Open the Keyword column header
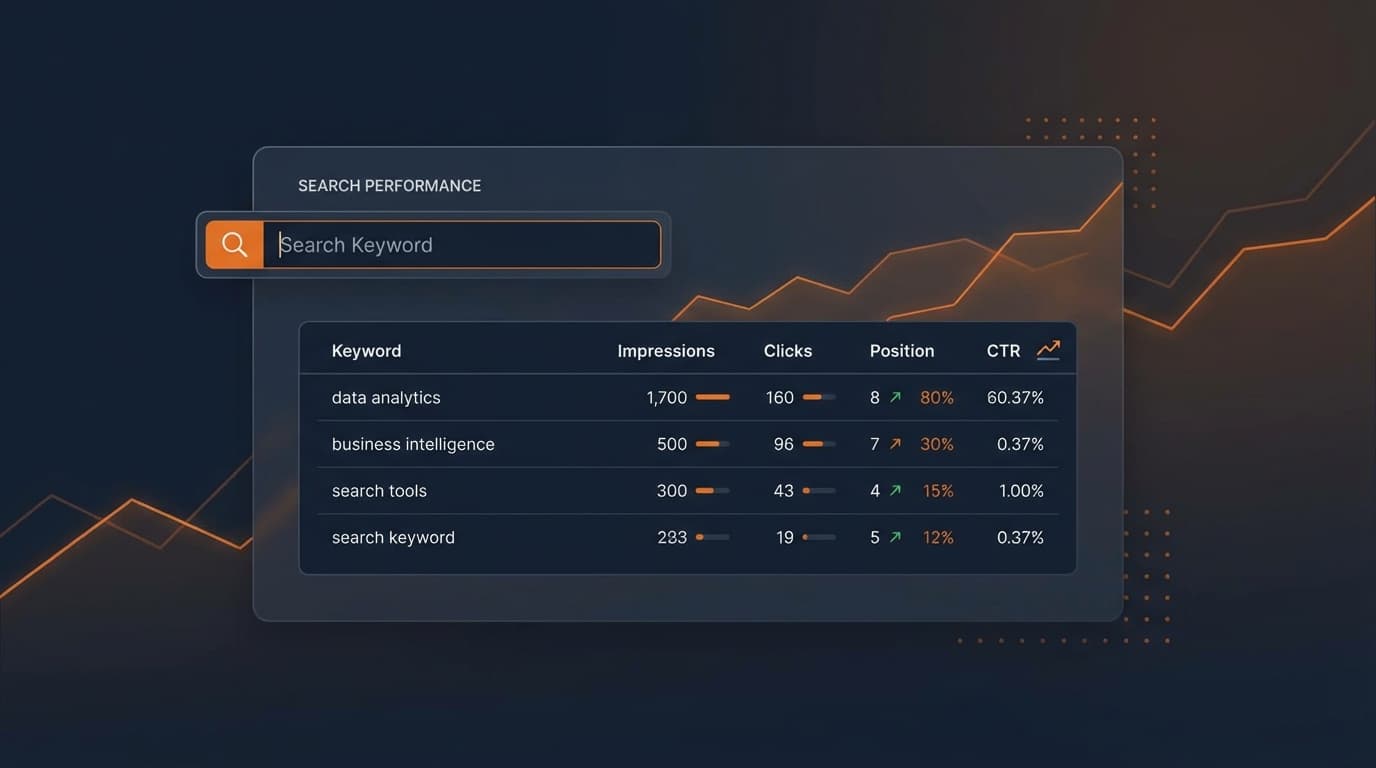The height and width of the screenshot is (768, 1376). 366,350
